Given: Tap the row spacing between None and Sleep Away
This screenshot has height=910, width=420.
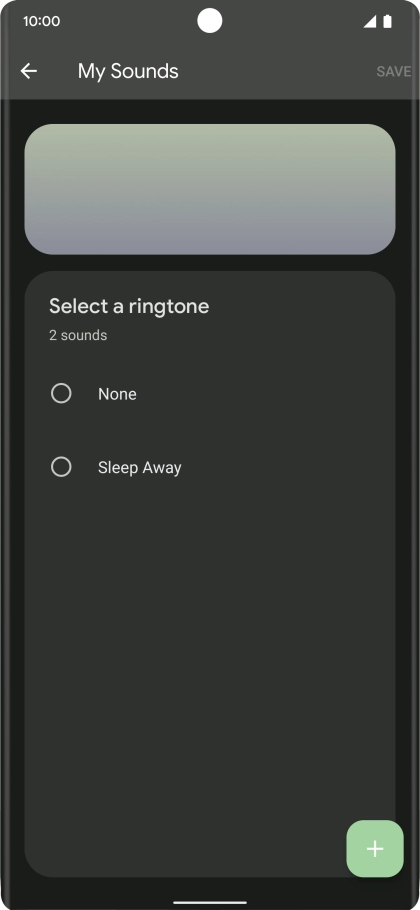Looking at the screenshot, I should click(210, 430).
